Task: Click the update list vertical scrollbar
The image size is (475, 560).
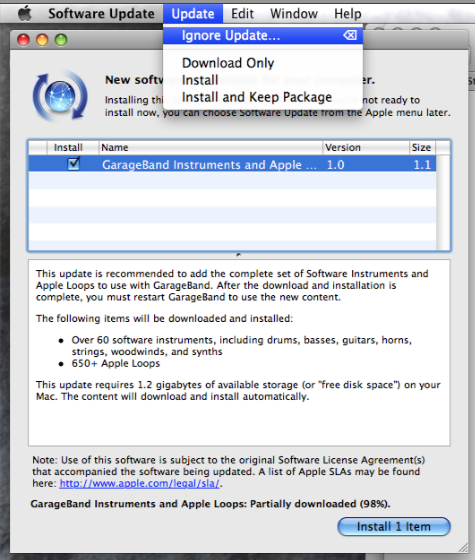Action: click(x=443, y=202)
